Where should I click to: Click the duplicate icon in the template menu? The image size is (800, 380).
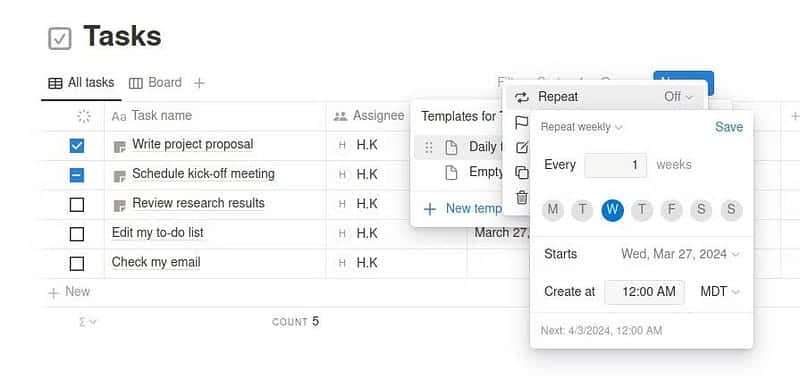point(521,172)
